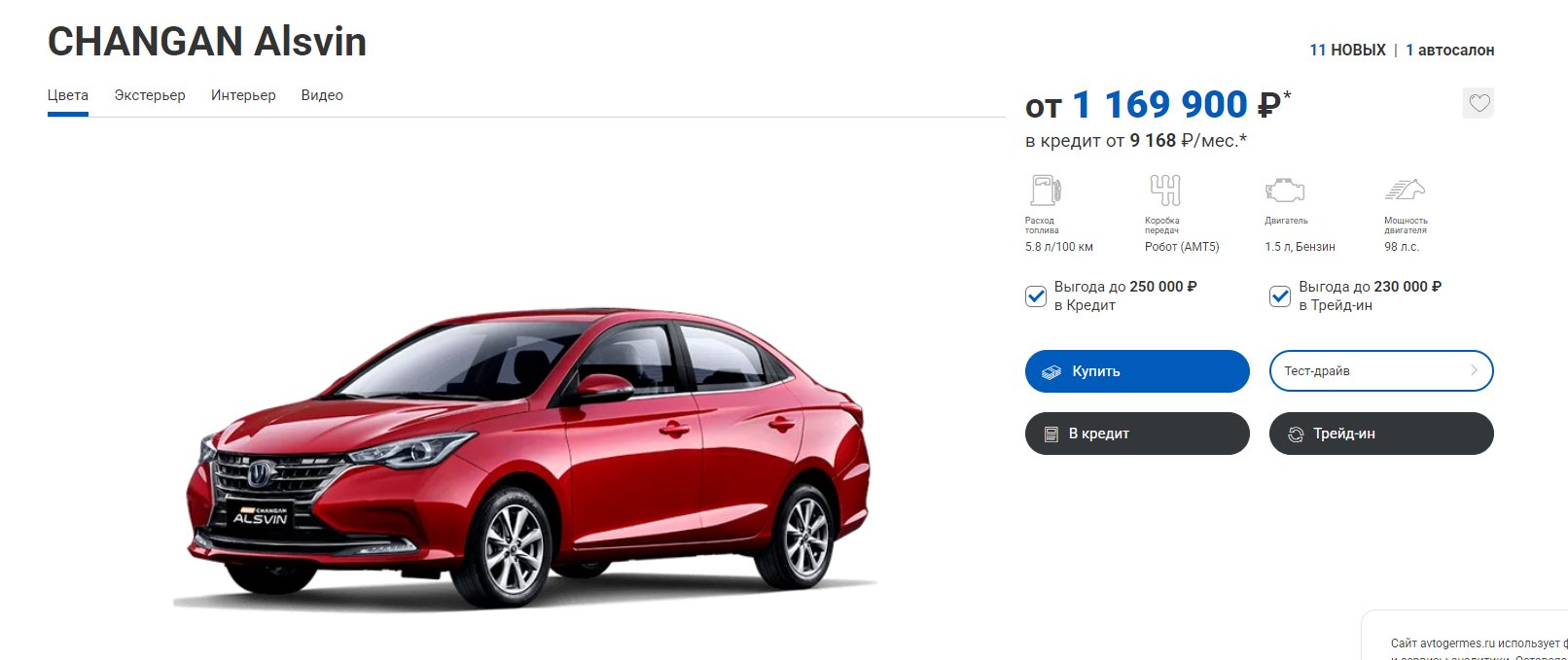Click the red Changan Alsvin car image
The width and height of the screenshot is (1568, 660).
[525, 457]
